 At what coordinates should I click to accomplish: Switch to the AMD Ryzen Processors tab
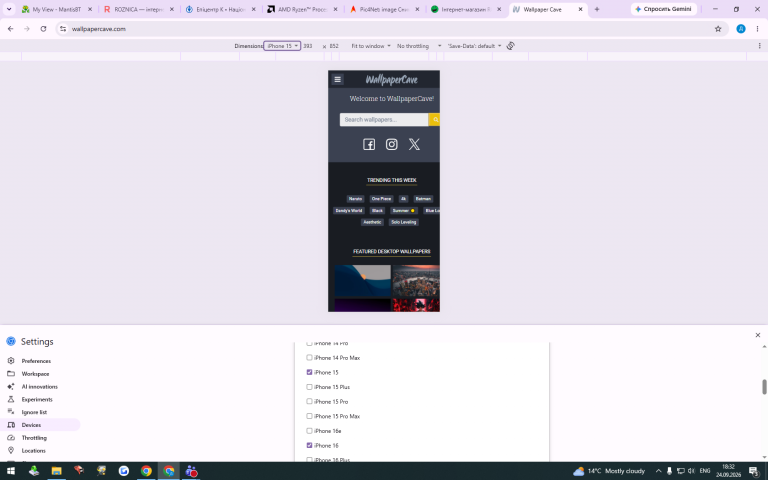[302, 9]
